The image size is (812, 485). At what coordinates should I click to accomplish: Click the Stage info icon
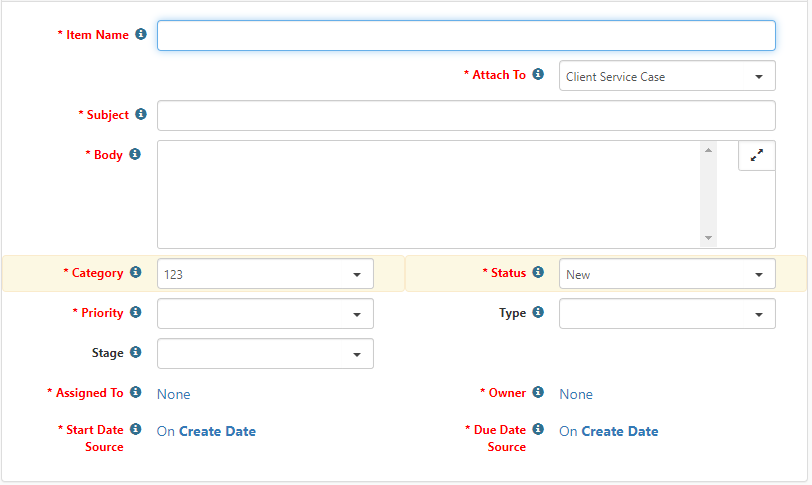pyautogui.click(x=136, y=353)
